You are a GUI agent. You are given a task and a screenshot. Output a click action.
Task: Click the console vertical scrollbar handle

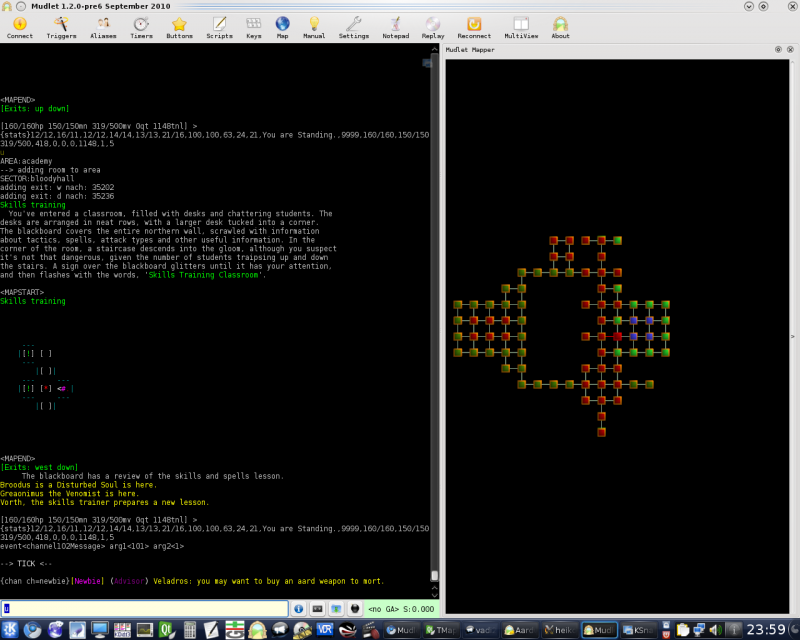[435, 576]
